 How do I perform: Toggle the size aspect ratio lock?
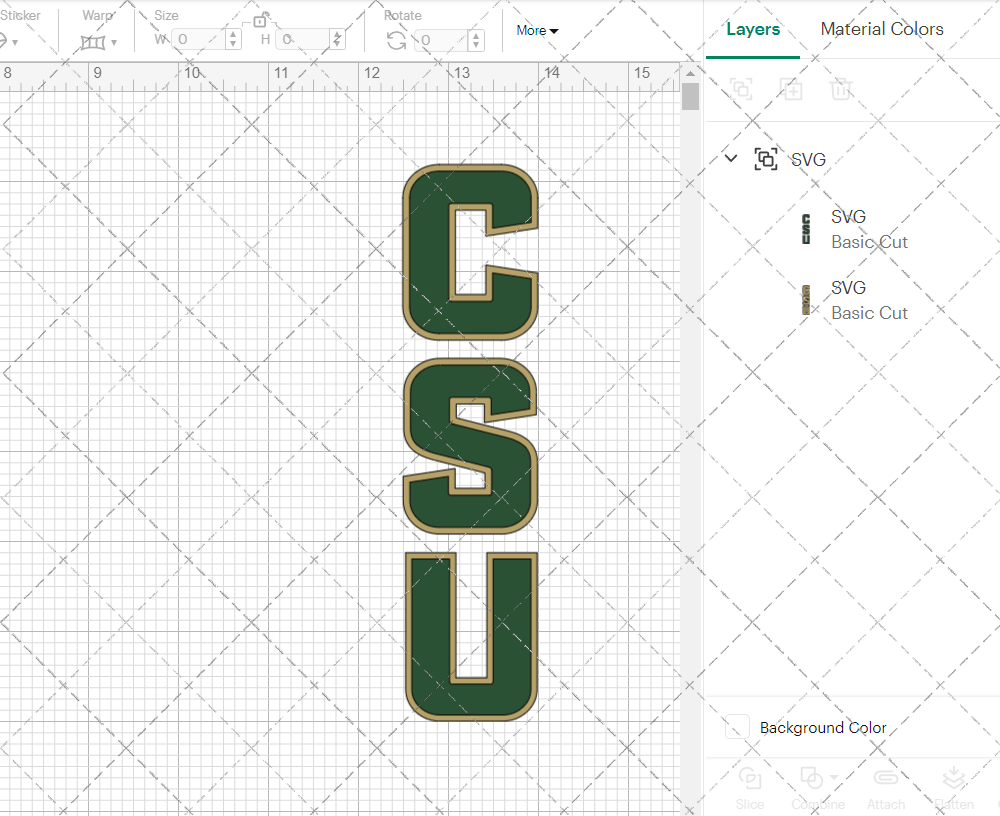tap(260, 20)
